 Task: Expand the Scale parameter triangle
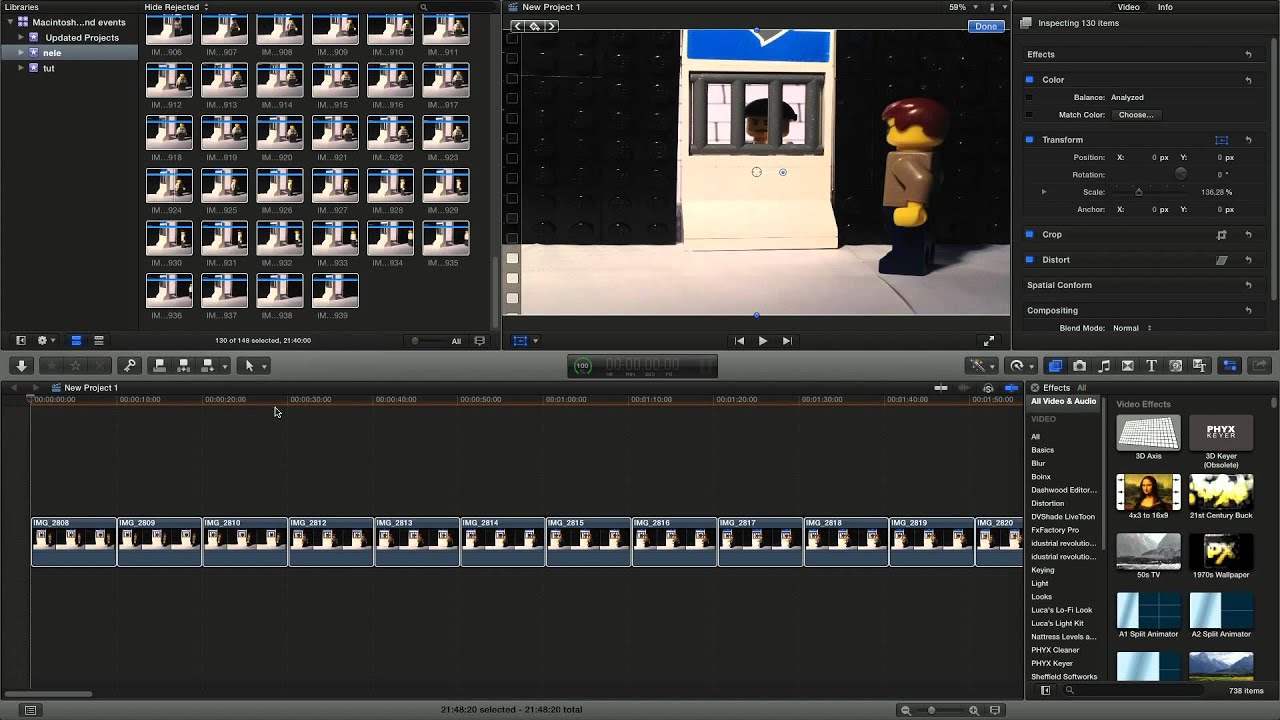(x=1044, y=192)
